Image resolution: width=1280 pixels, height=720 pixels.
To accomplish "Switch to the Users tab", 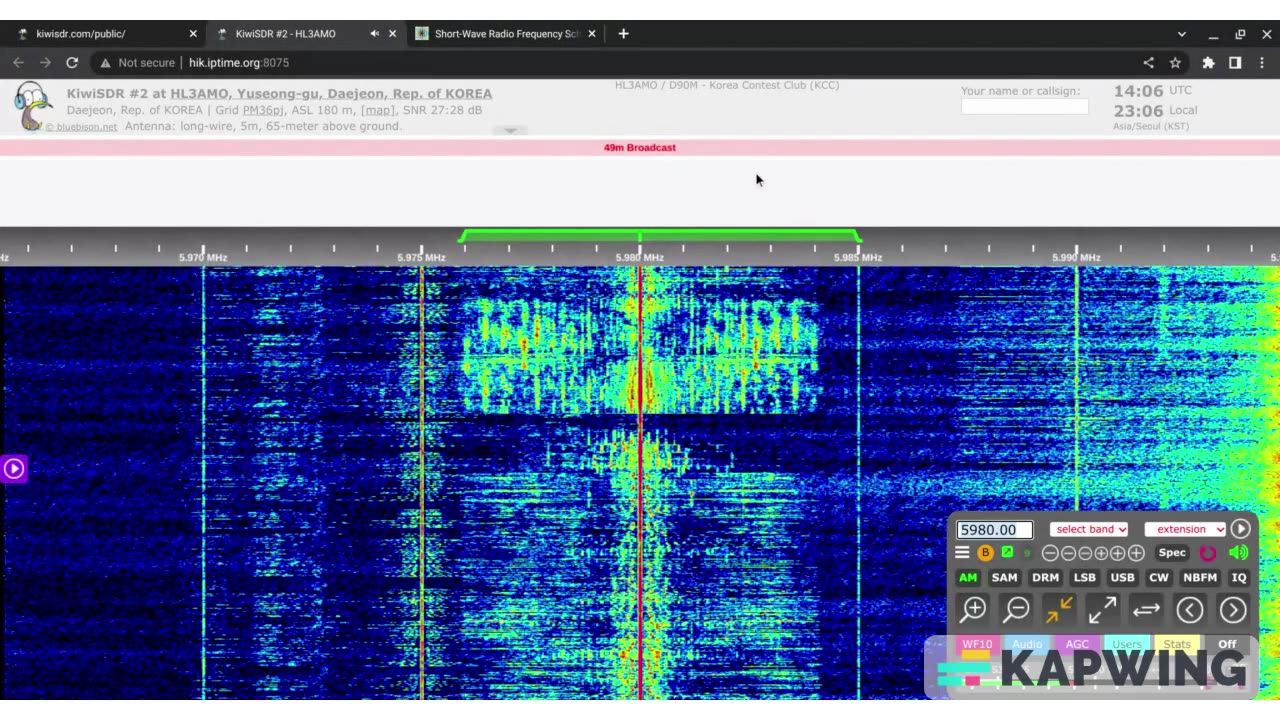I will coord(1127,644).
